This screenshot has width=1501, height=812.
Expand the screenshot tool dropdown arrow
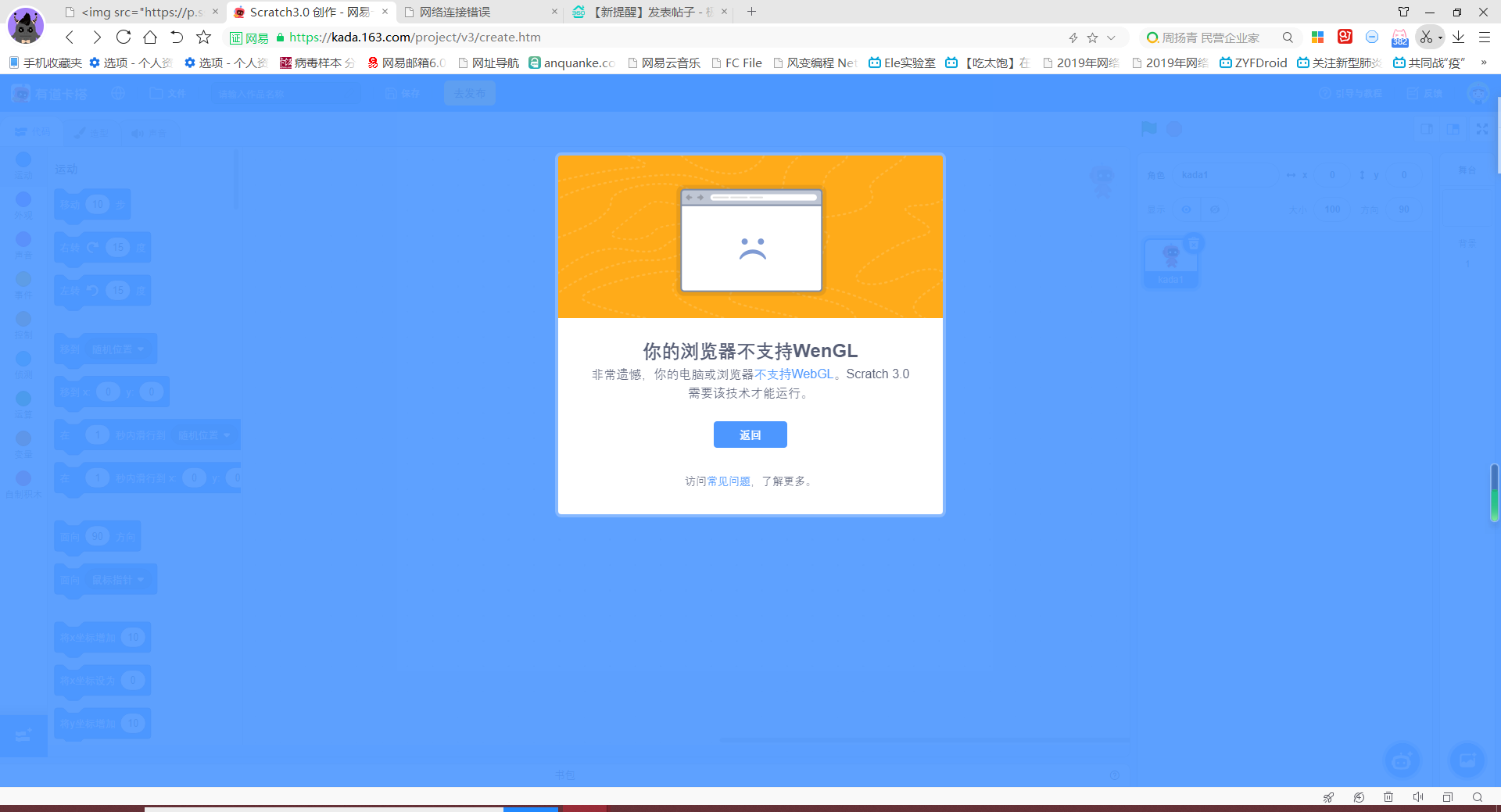(1440, 38)
